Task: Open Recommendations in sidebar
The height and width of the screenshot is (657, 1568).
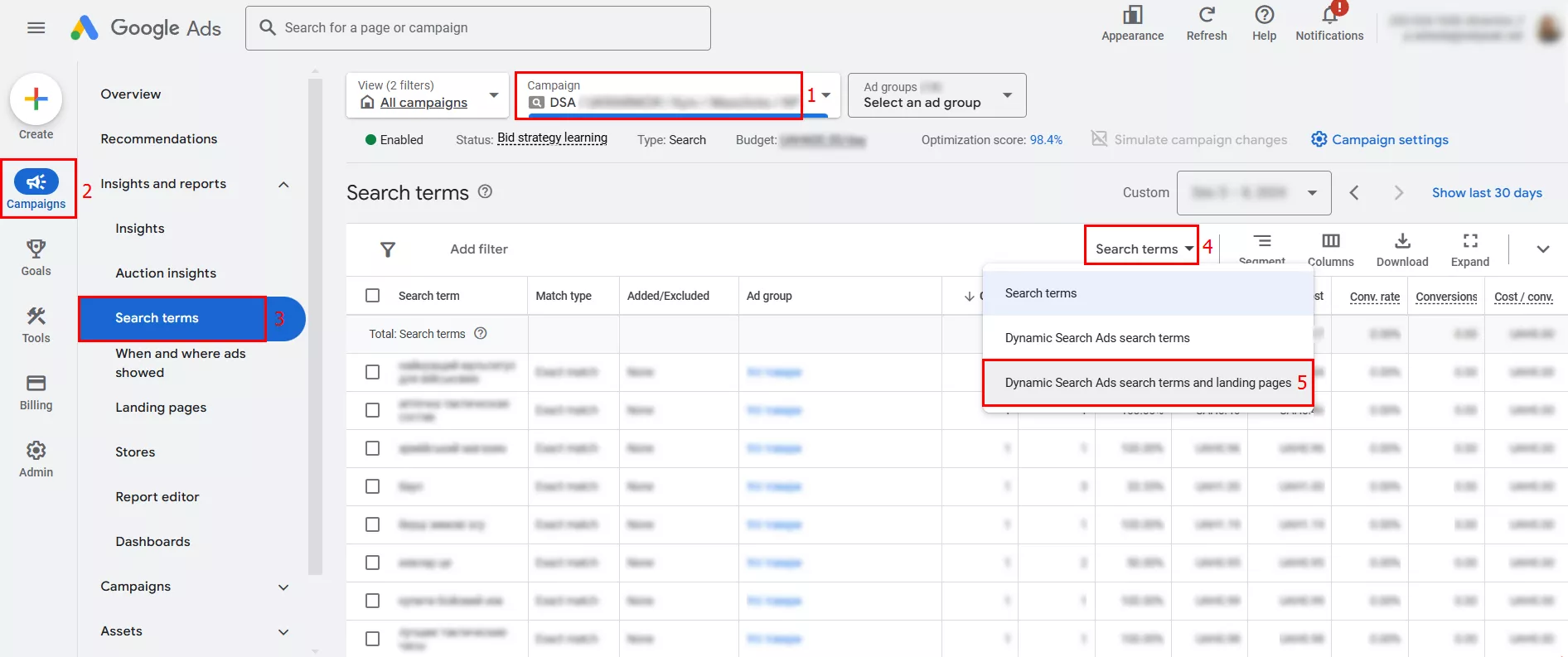Action: tap(159, 139)
